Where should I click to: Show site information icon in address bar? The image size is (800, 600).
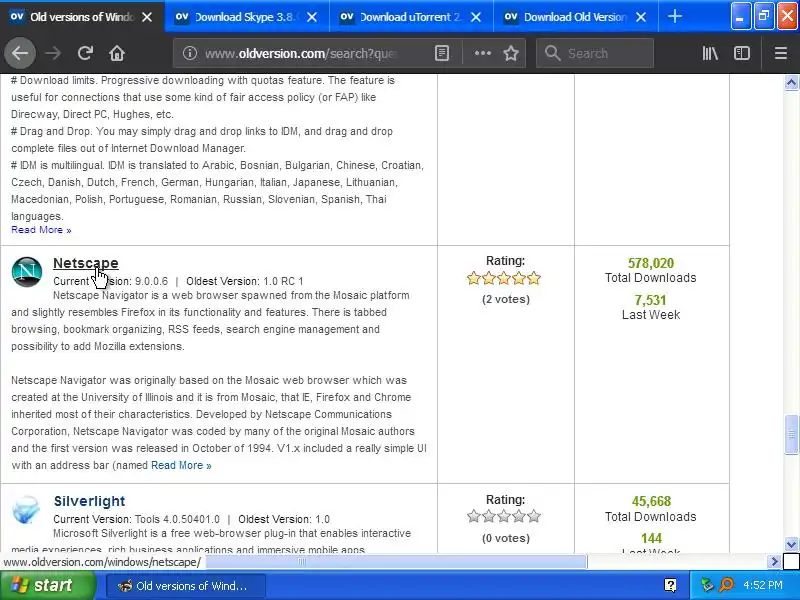coord(190,53)
